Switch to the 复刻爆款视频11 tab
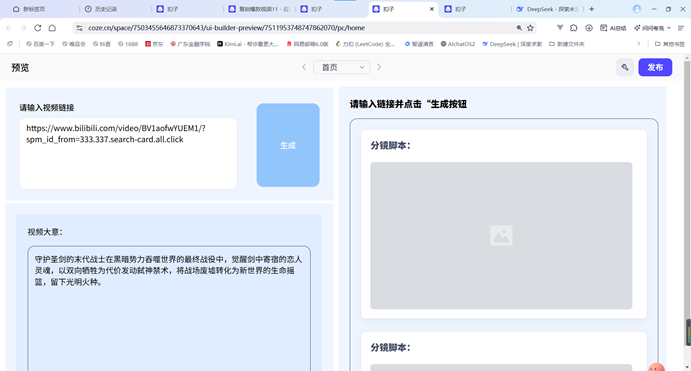The image size is (691, 371). click(259, 9)
